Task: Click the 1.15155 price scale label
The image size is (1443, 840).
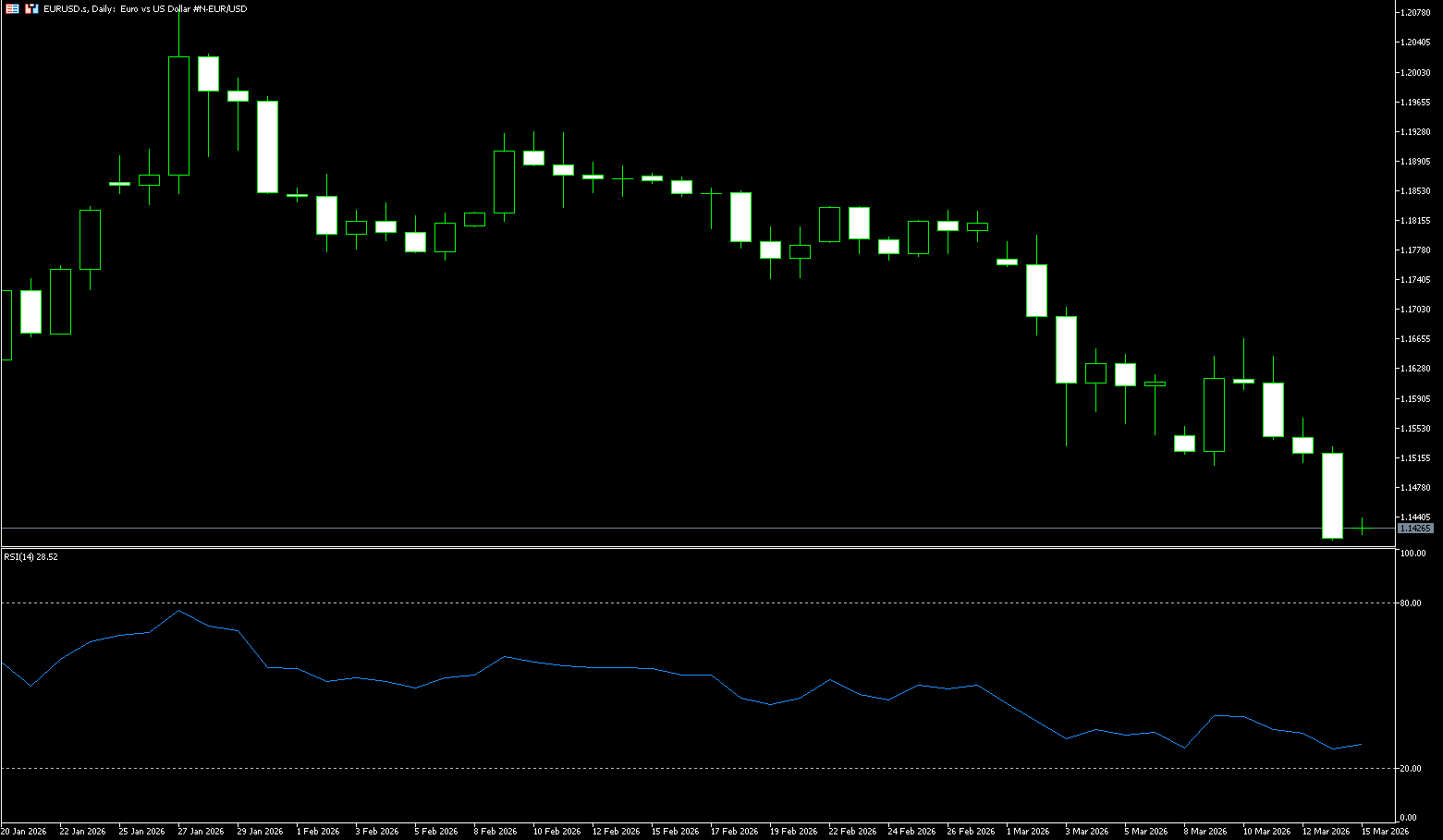Action: (x=1415, y=458)
